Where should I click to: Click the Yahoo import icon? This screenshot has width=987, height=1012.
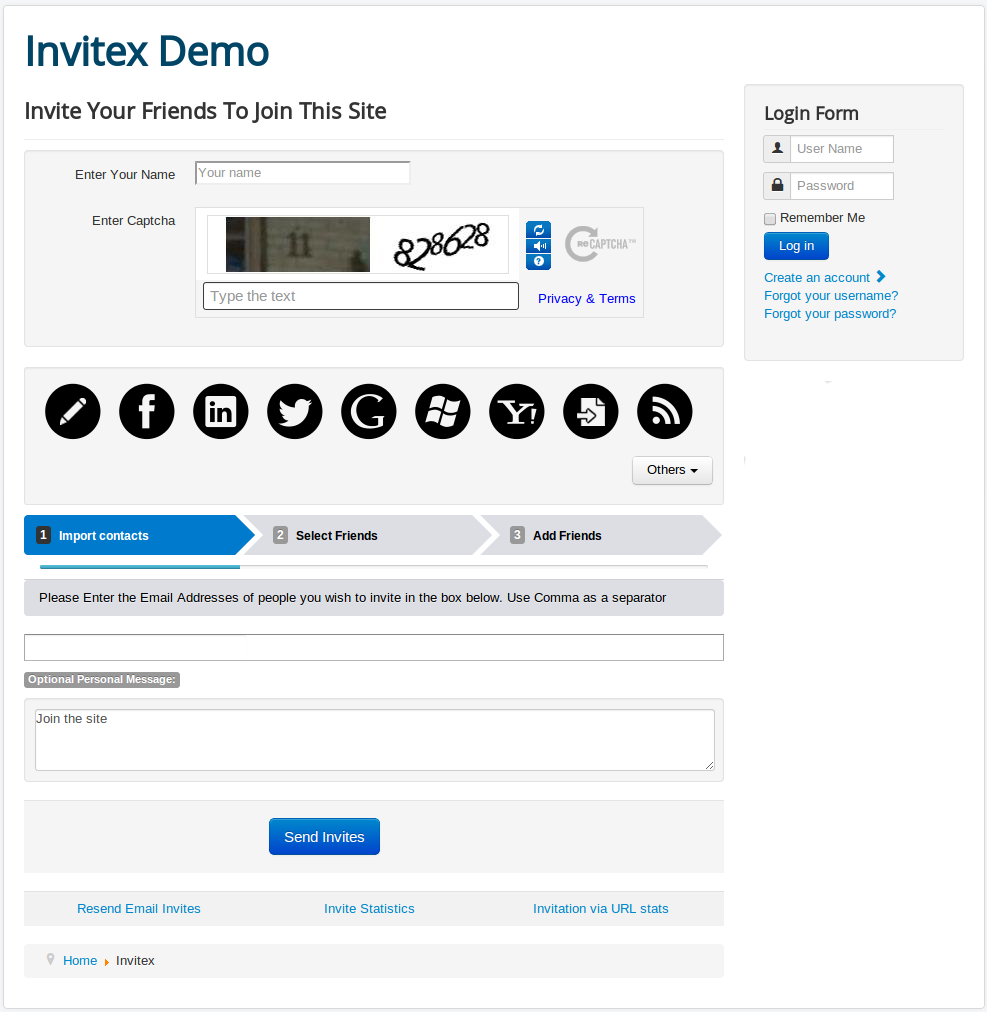click(517, 411)
